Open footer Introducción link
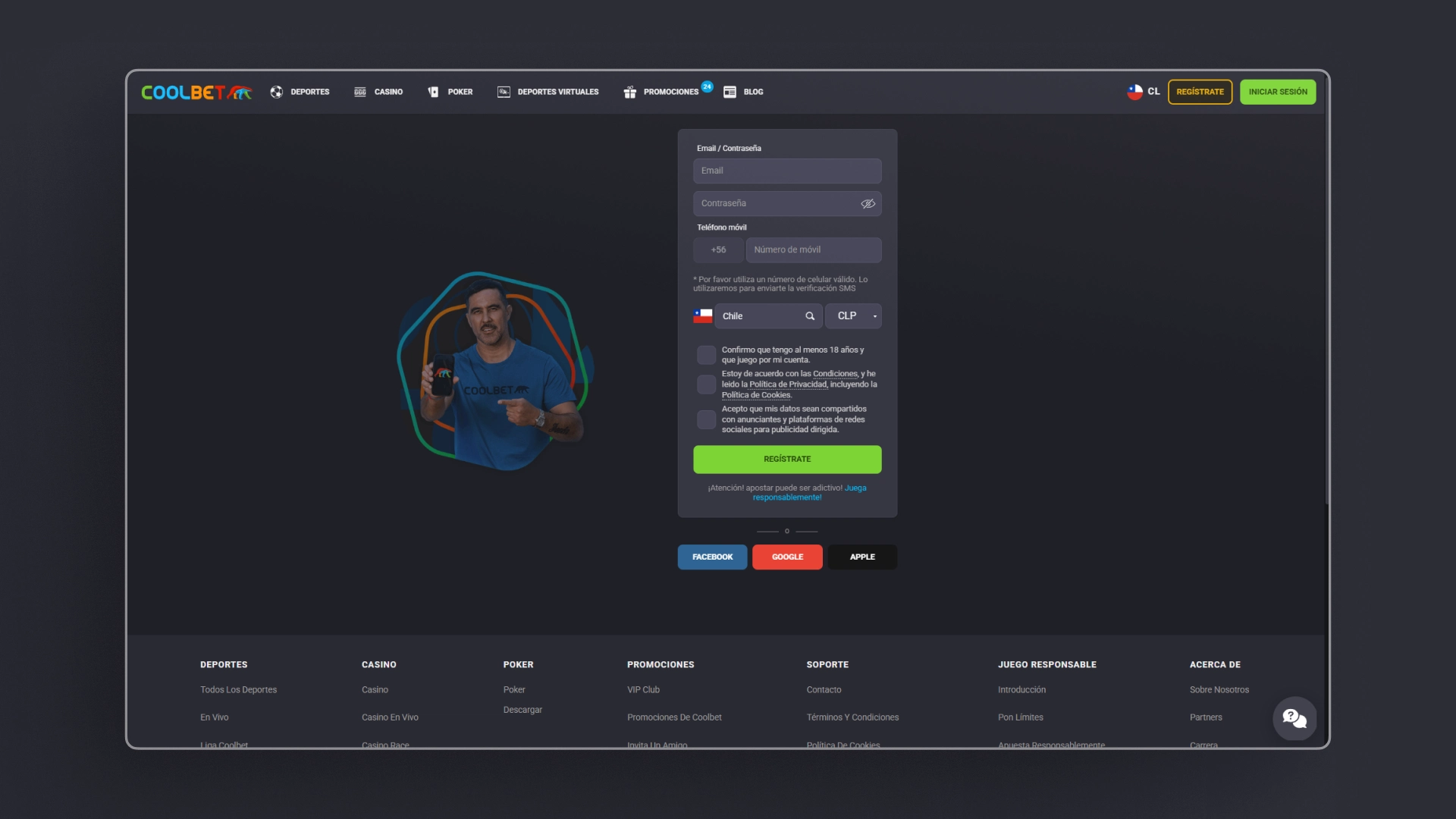The width and height of the screenshot is (1456, 819). pyautogui.click(x=1021, y=690)
